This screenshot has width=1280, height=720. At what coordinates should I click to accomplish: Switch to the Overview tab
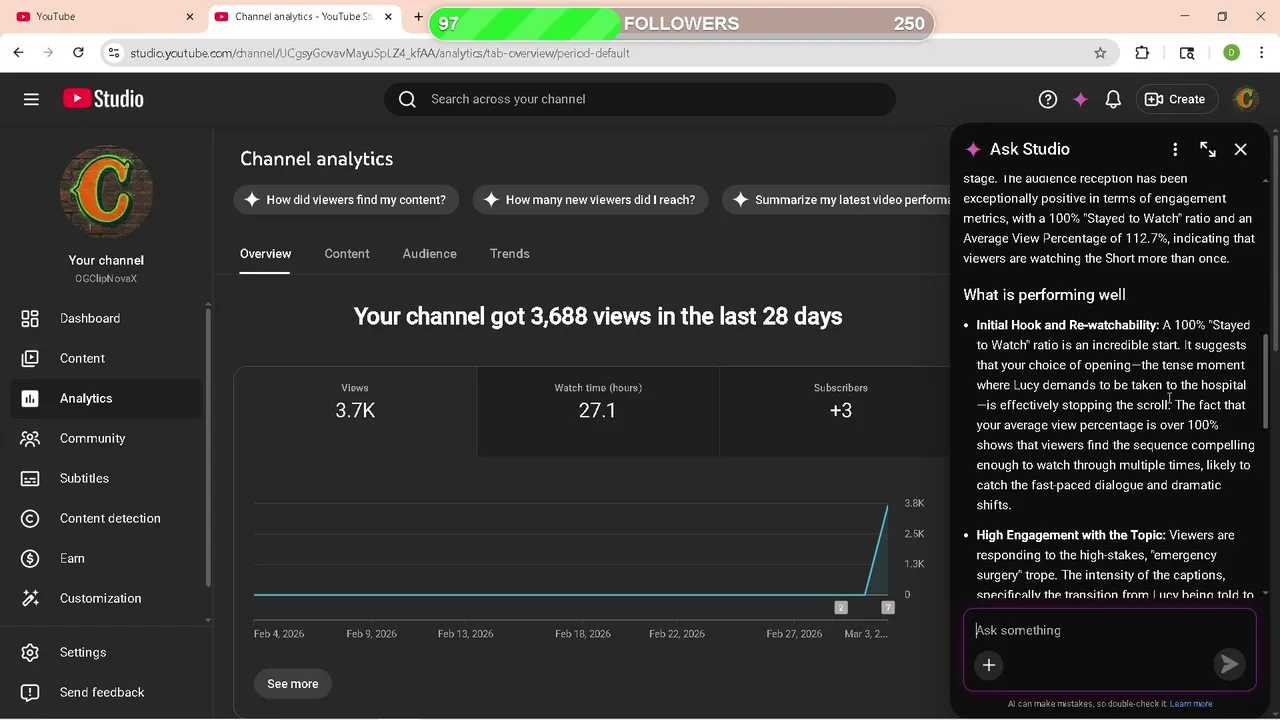point(265,254)
